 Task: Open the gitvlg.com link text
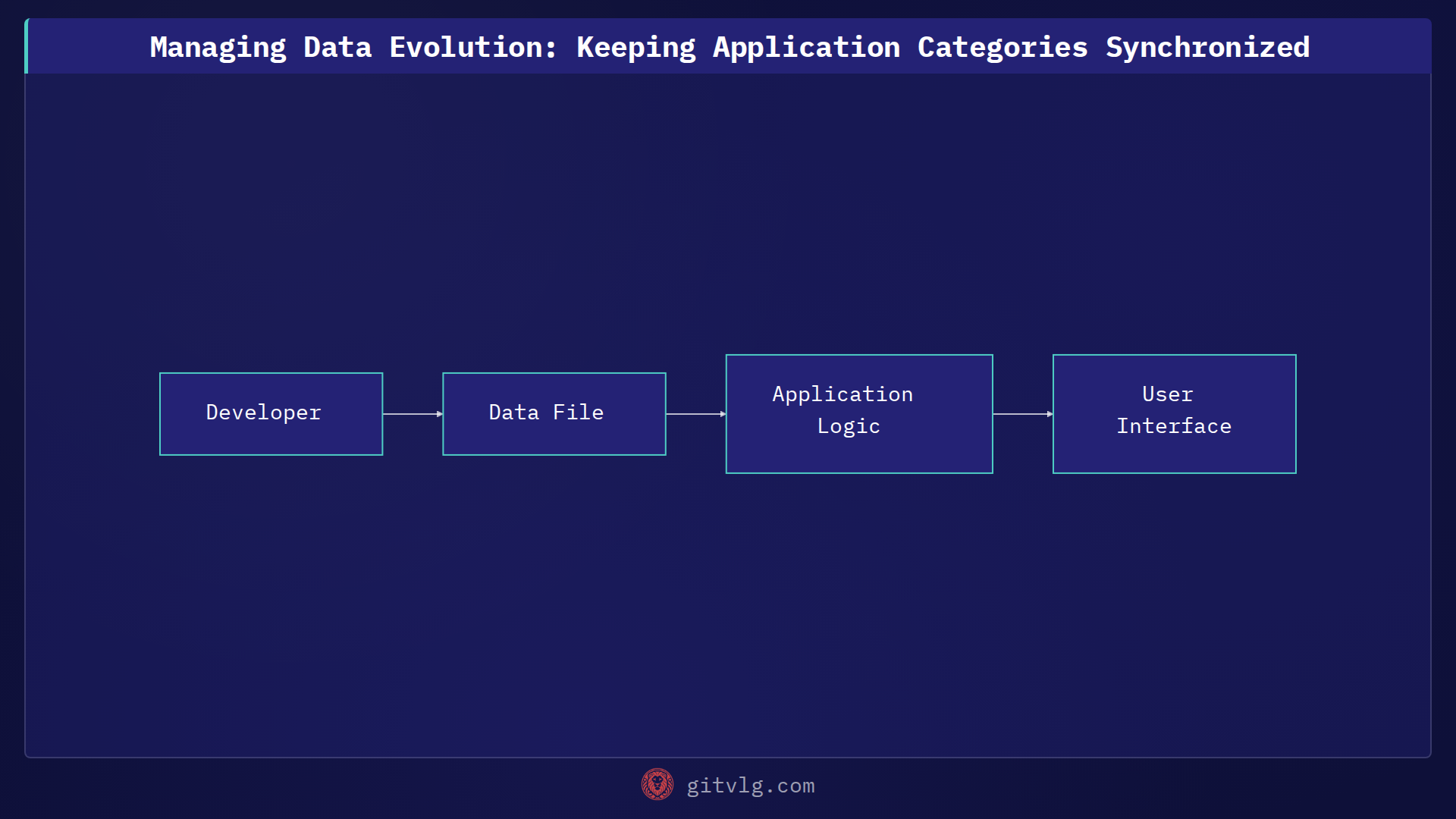click(x=751, y=786)
